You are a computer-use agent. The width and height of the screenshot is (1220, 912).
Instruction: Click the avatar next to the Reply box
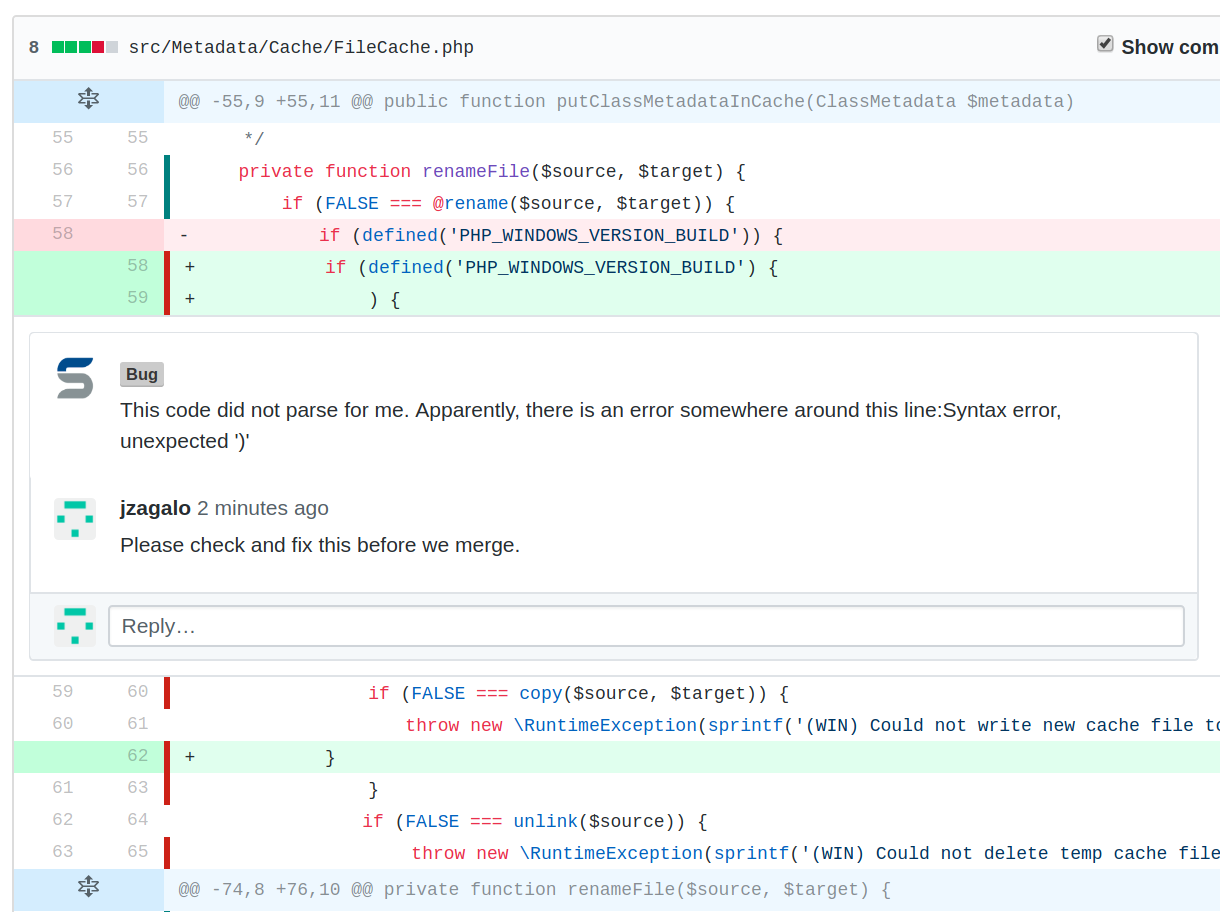click(75, 626)
